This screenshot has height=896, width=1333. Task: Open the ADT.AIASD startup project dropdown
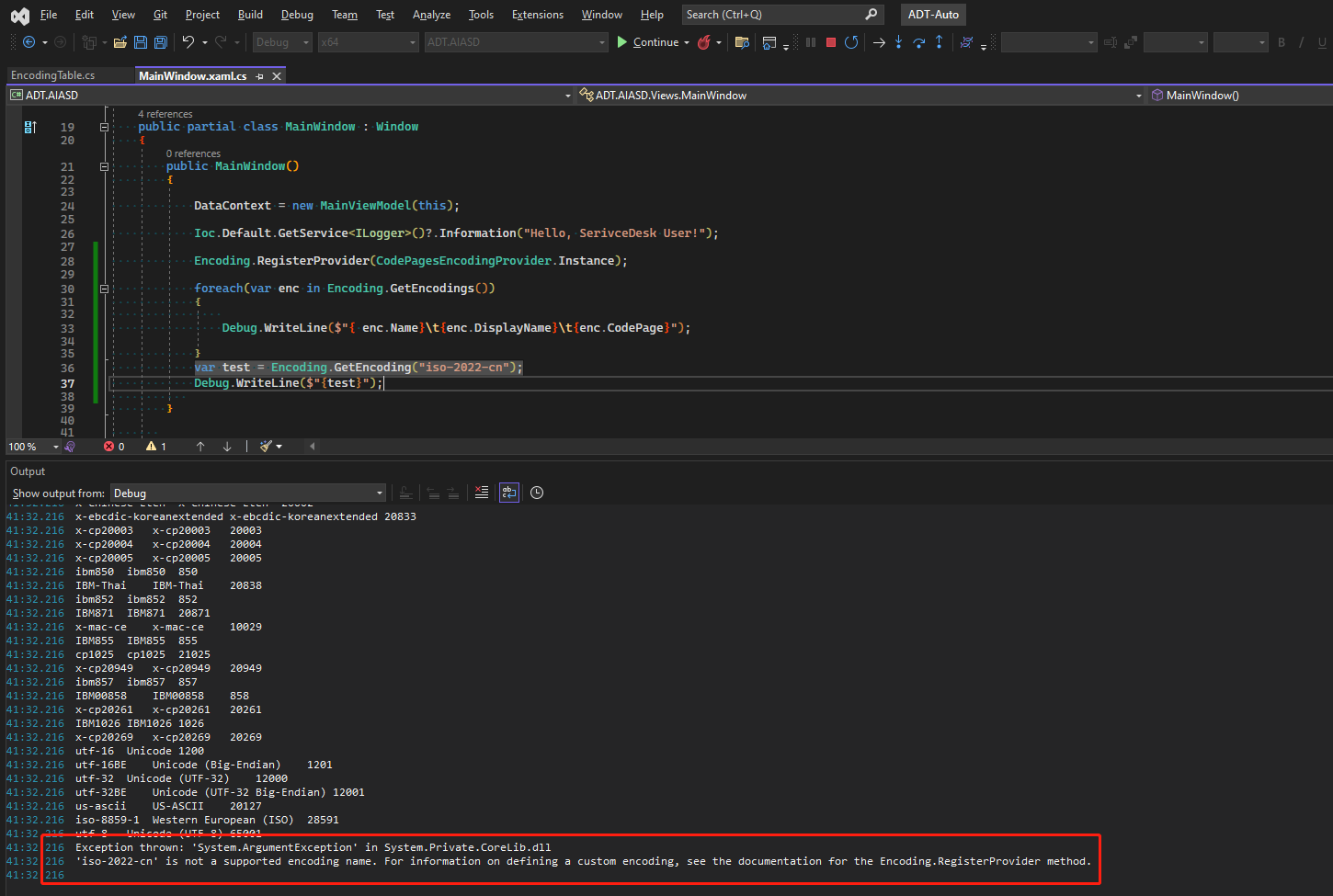[517, 42]
